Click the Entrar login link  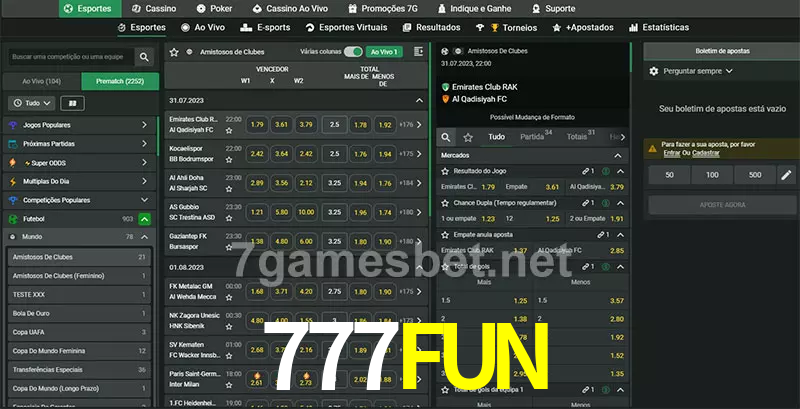point(671,153)
